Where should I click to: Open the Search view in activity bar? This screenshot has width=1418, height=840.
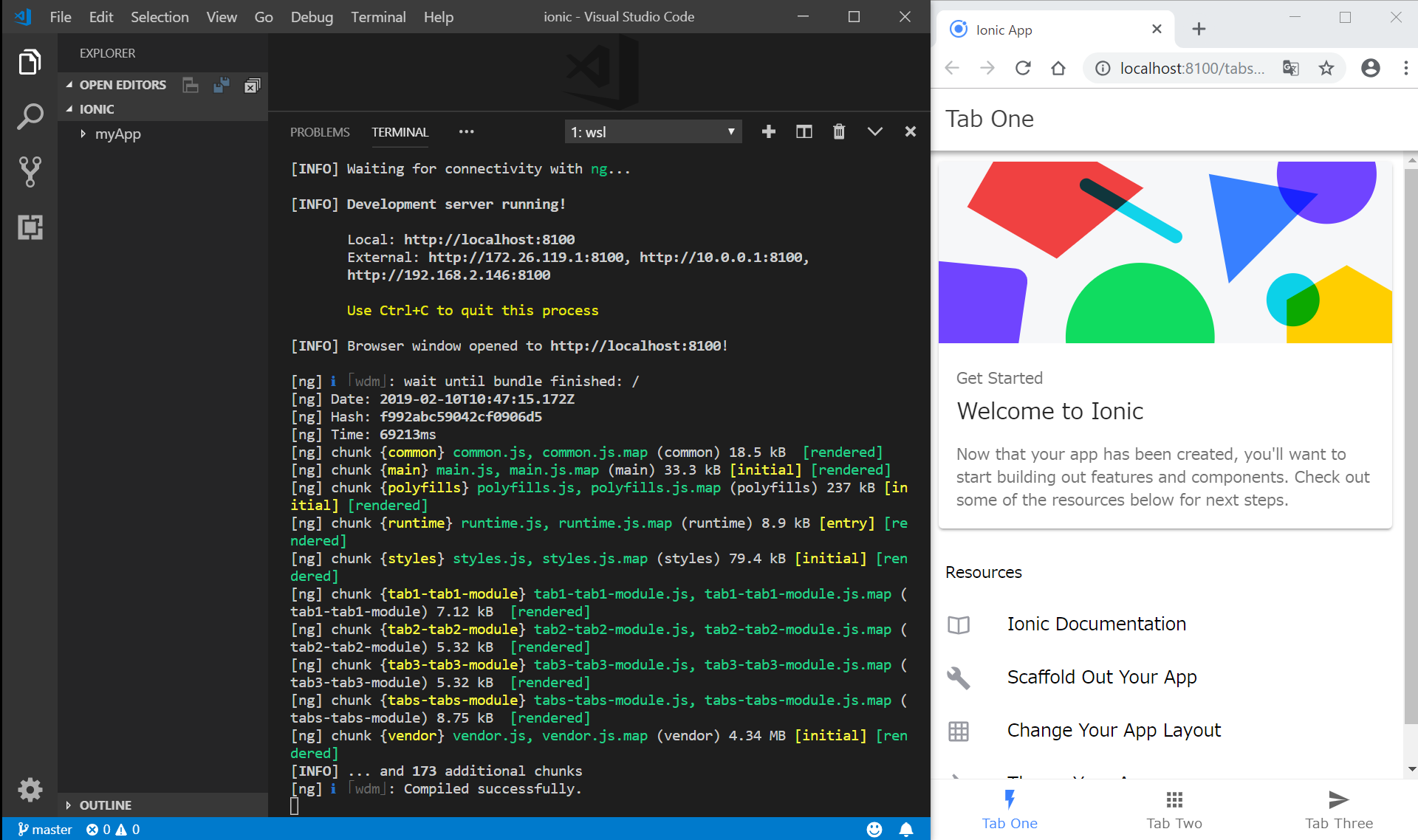click(x=30, y=117)
